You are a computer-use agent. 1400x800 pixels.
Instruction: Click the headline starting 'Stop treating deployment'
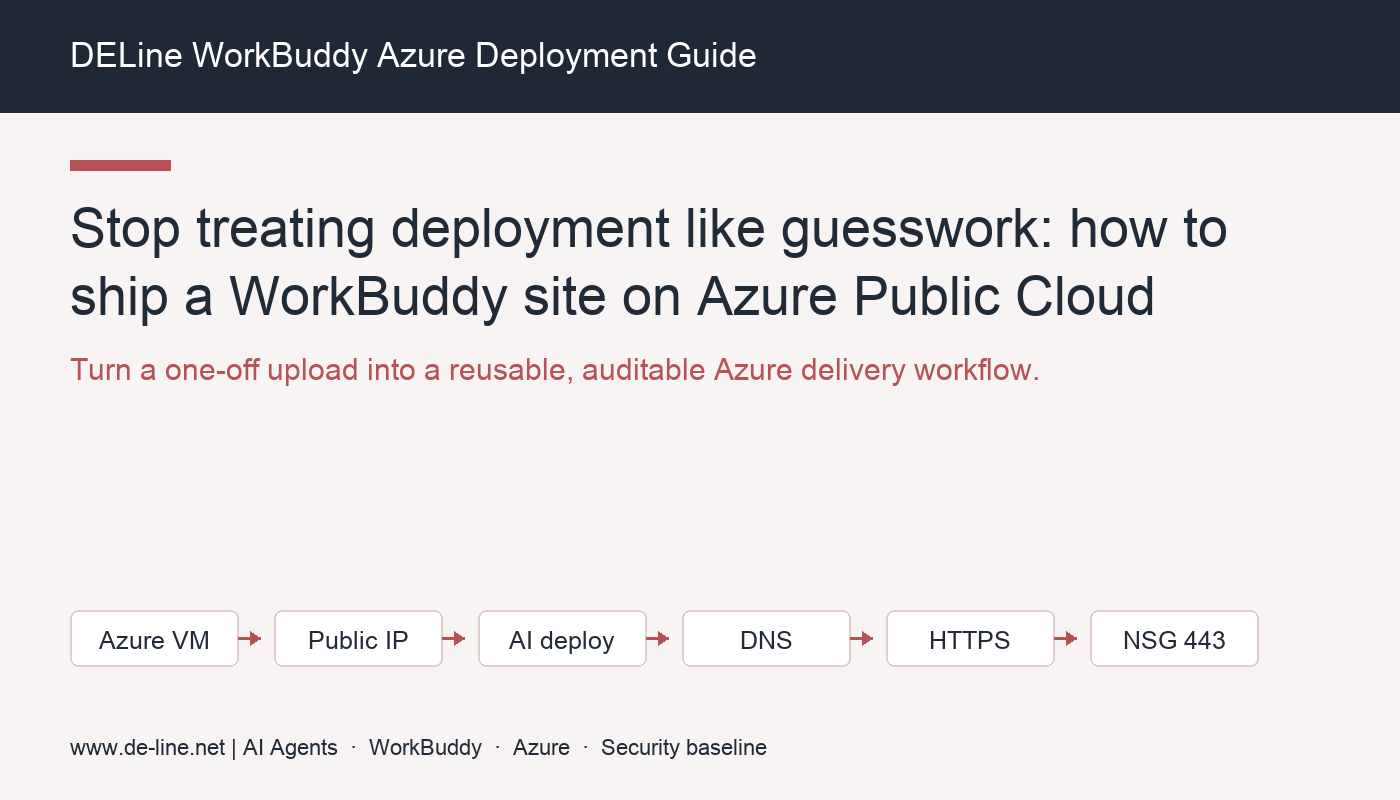click(x=649, y=263)
